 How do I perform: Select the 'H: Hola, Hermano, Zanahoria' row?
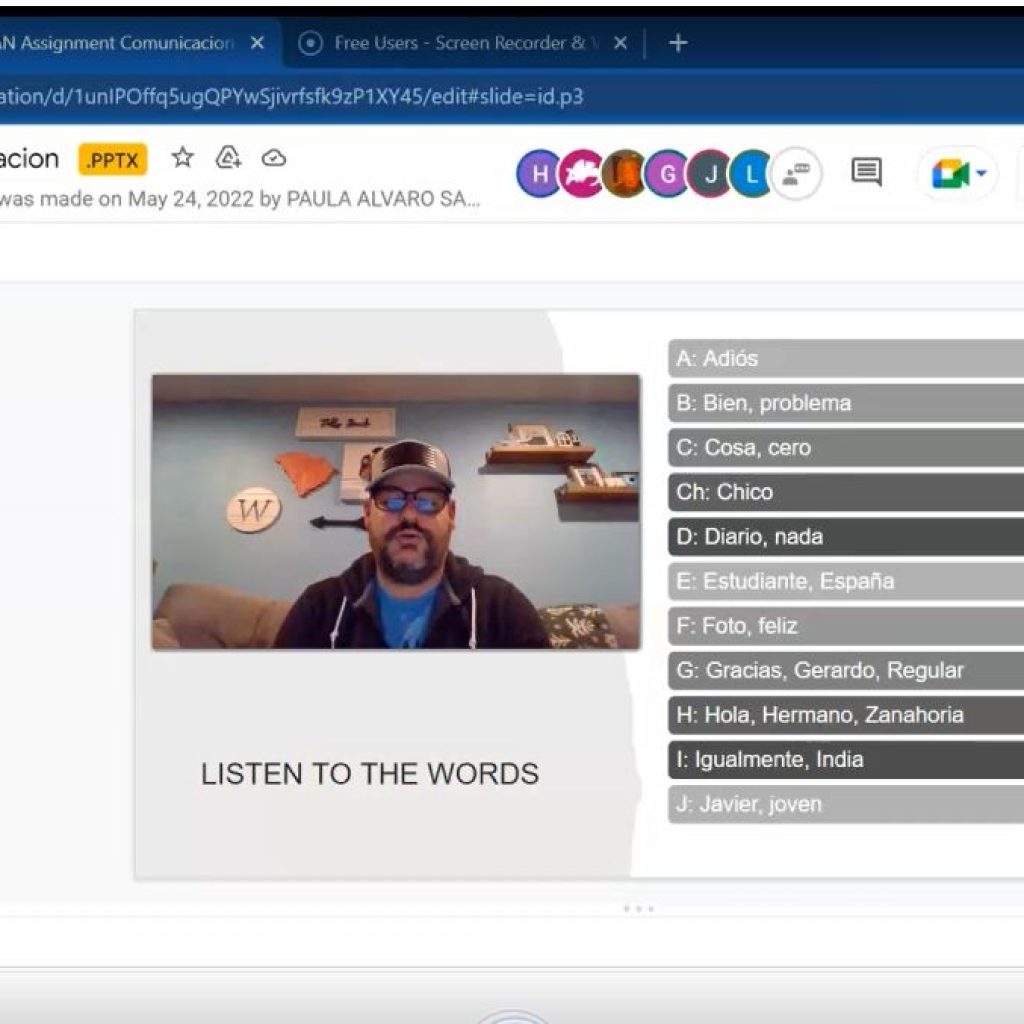(846, 714)
